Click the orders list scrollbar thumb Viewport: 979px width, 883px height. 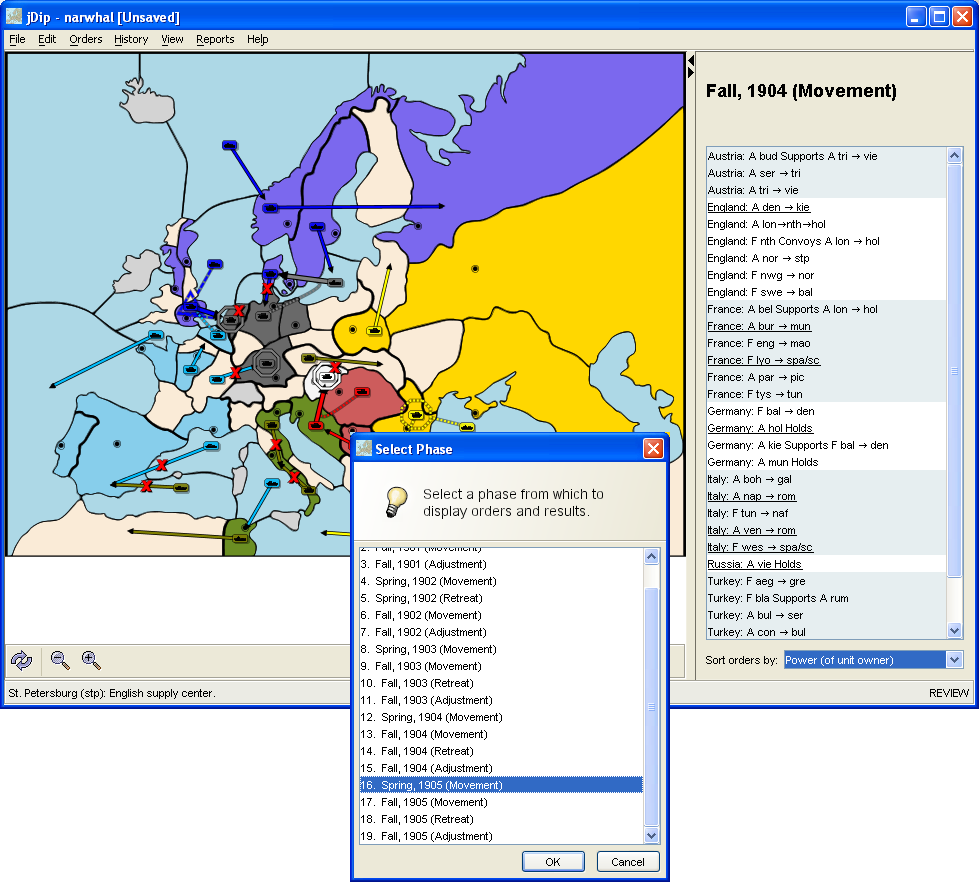tap(954, 370)
